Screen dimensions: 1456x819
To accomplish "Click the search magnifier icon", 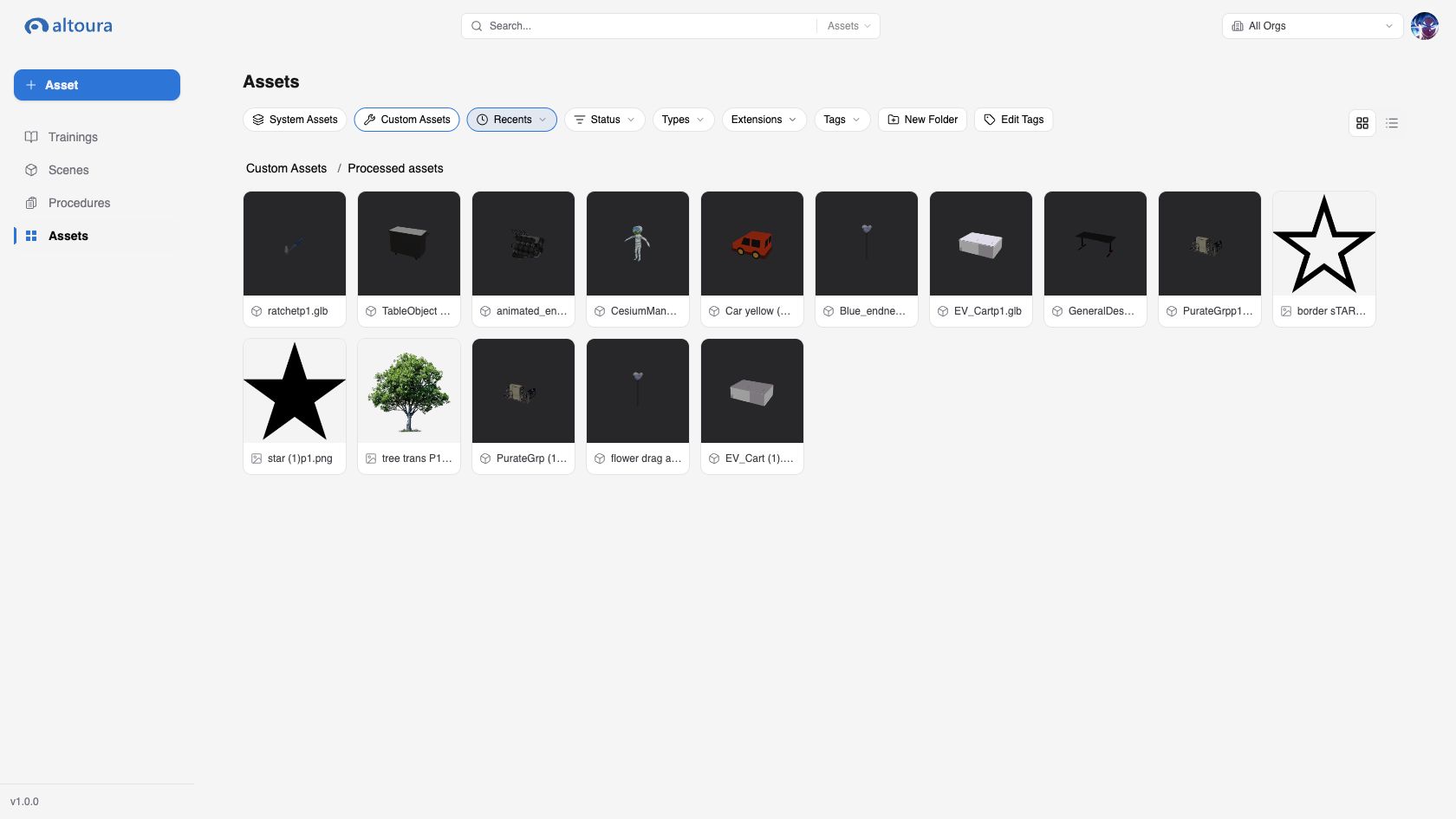I will pos(477,26).
